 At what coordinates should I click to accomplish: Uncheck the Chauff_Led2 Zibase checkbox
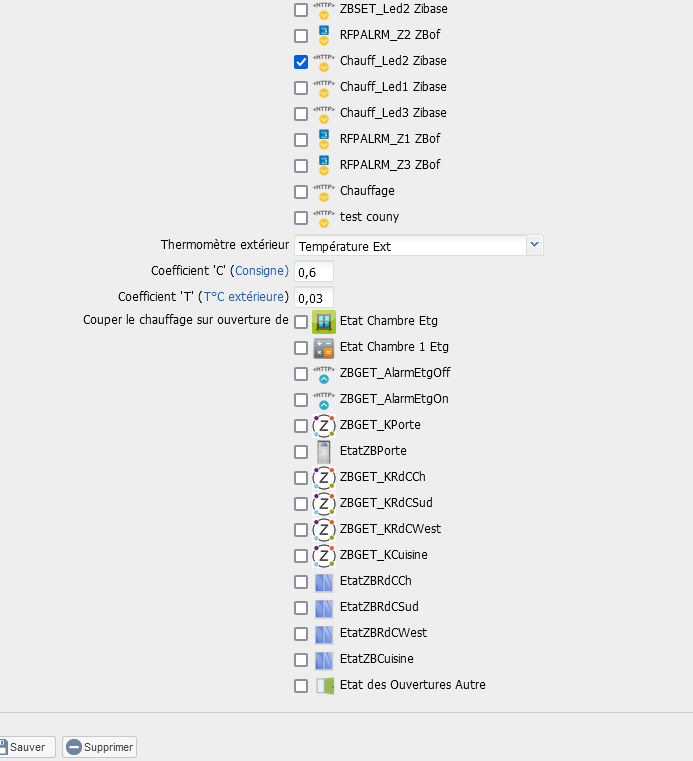tap(301, 62)
